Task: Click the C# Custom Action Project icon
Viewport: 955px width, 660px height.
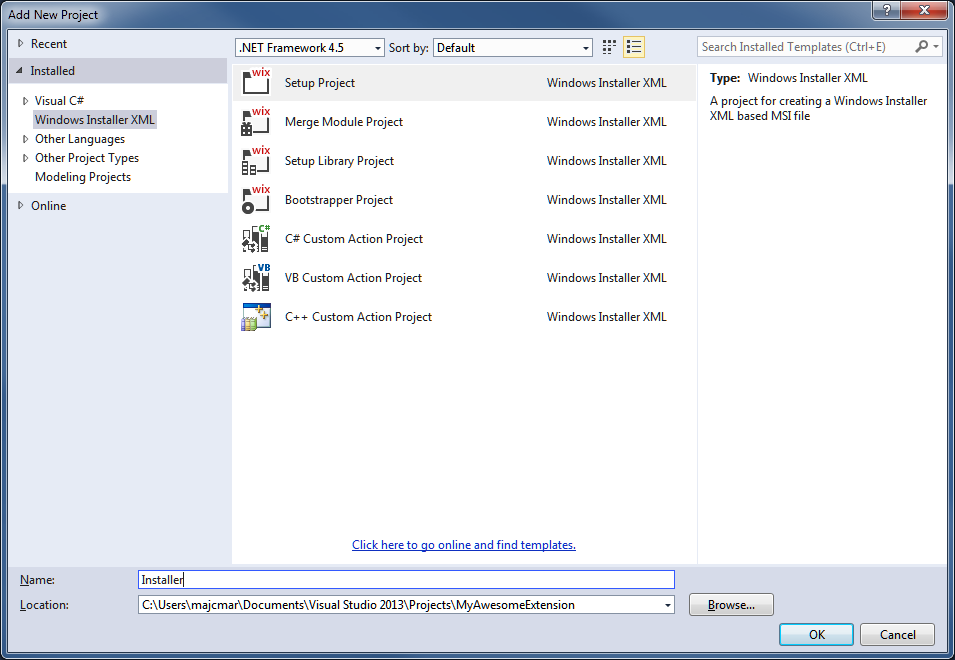Action: (x=256, y=237)
